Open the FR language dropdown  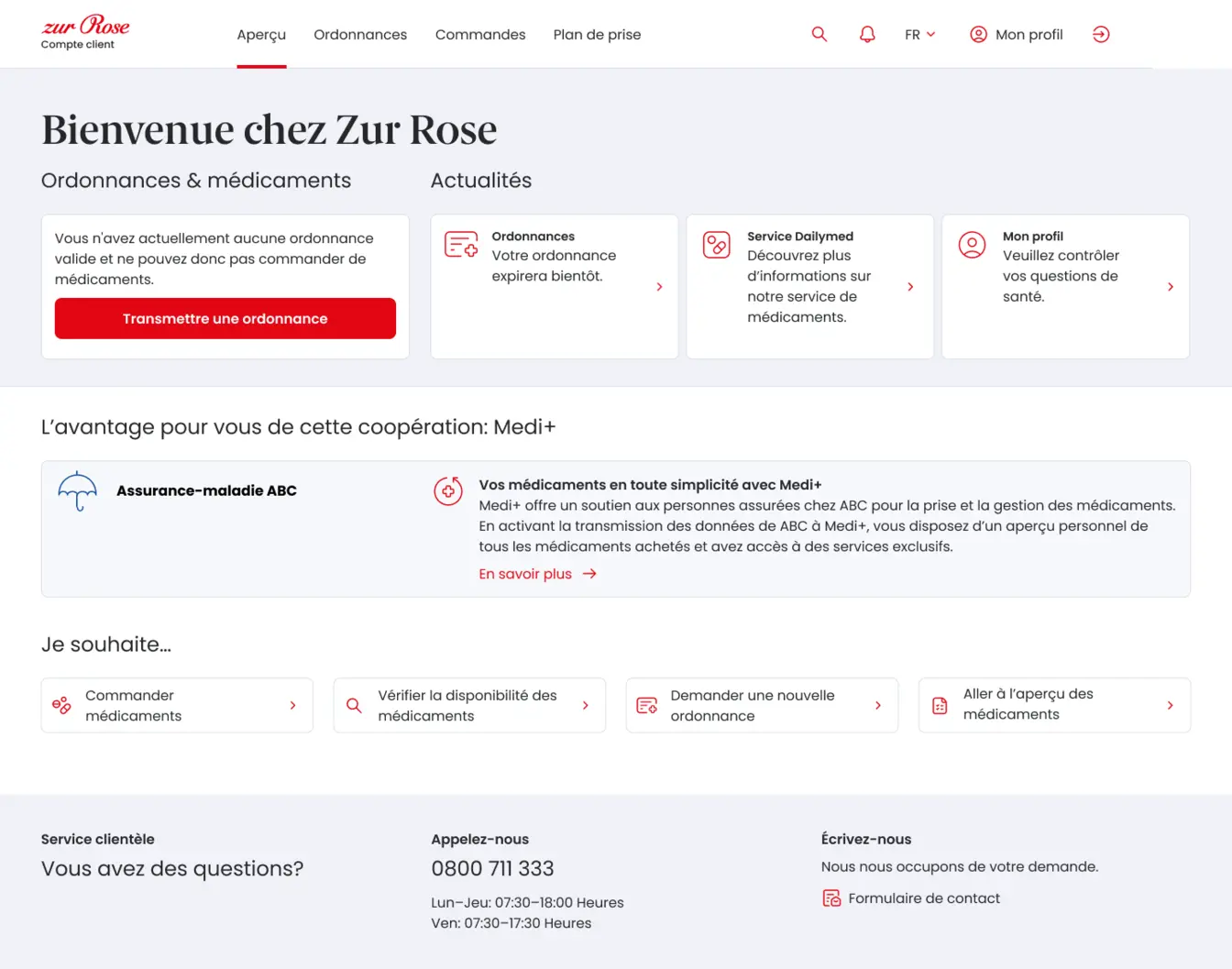(919, 34)
